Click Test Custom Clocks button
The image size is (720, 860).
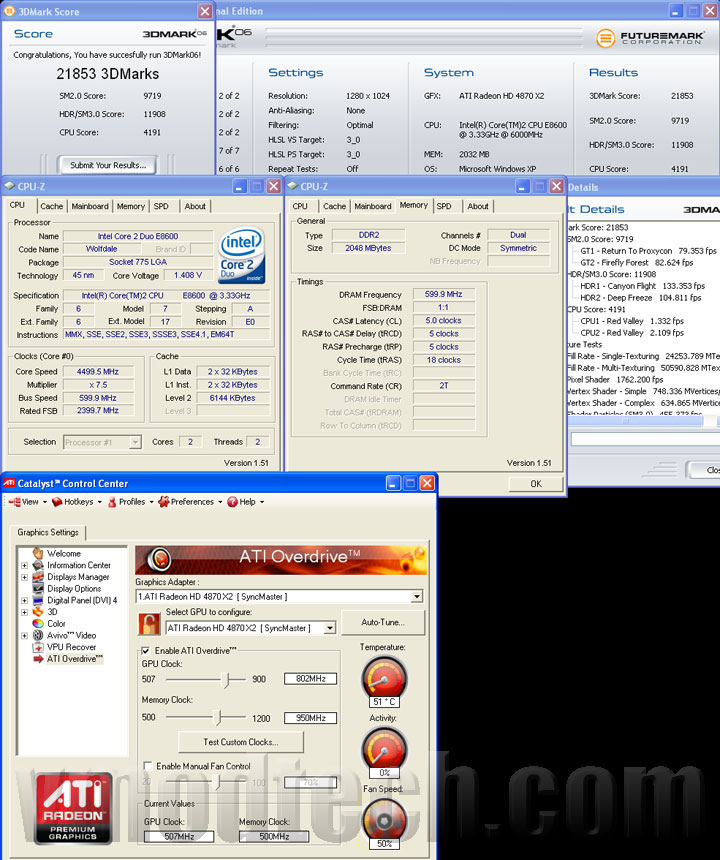coord(241,742)
